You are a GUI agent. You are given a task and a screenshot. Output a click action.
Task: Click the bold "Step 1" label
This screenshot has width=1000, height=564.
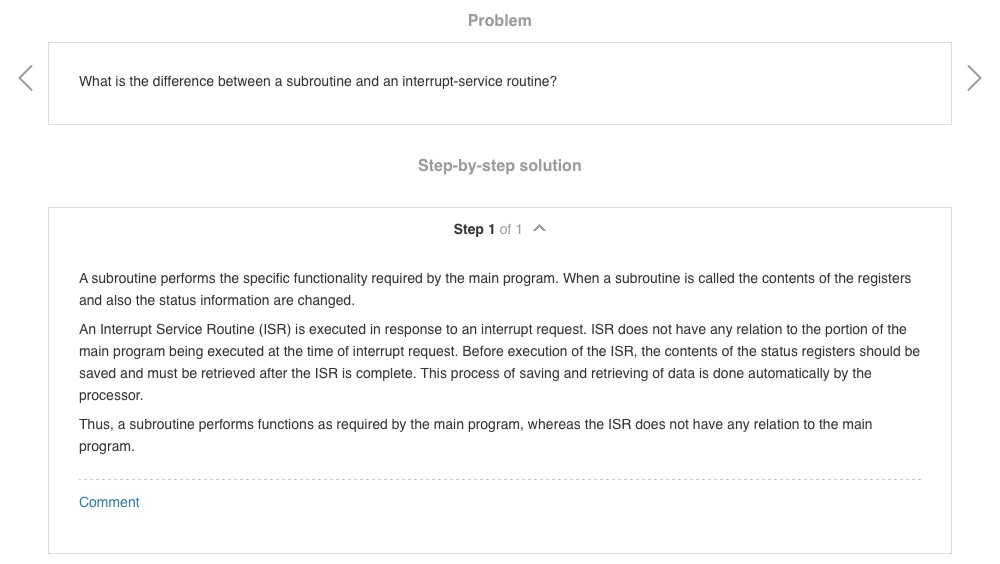pos(474,230)
